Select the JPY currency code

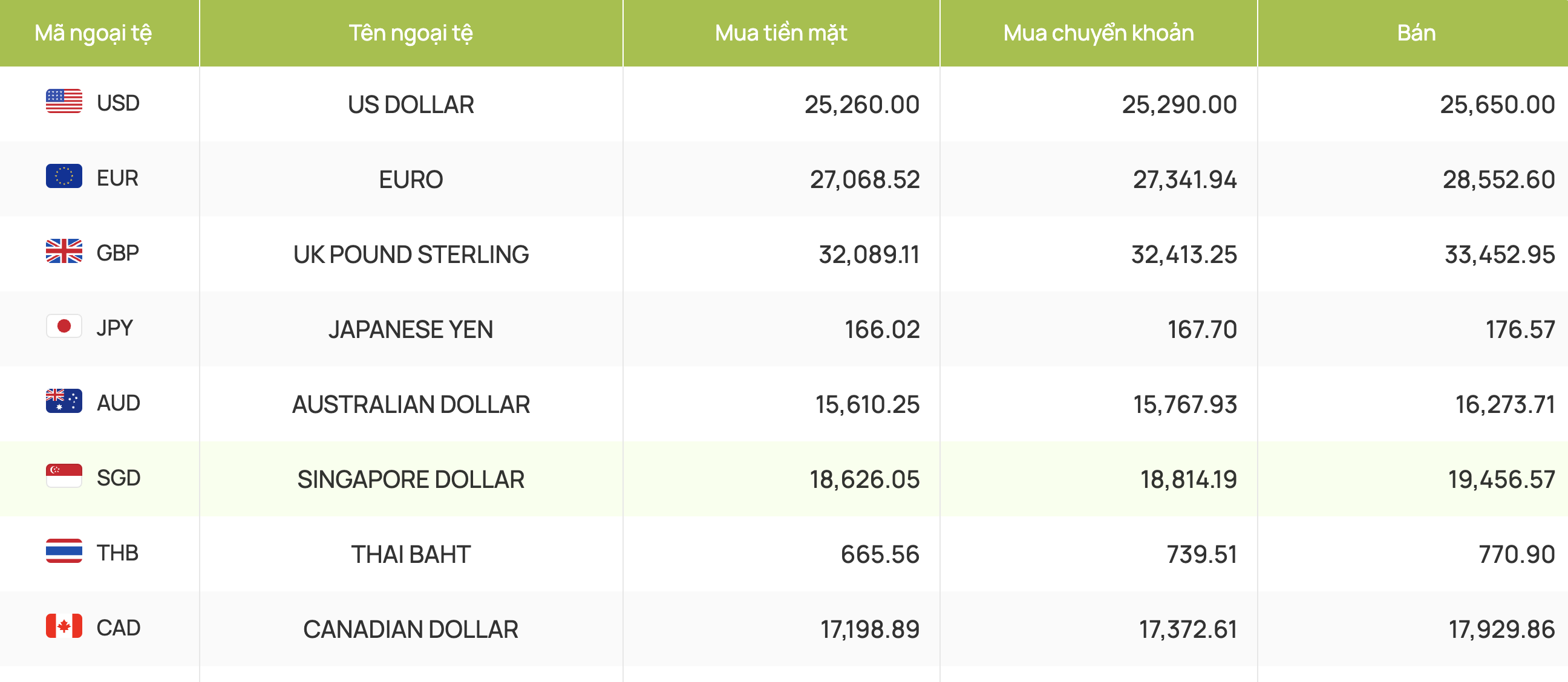tap(114, 328)
